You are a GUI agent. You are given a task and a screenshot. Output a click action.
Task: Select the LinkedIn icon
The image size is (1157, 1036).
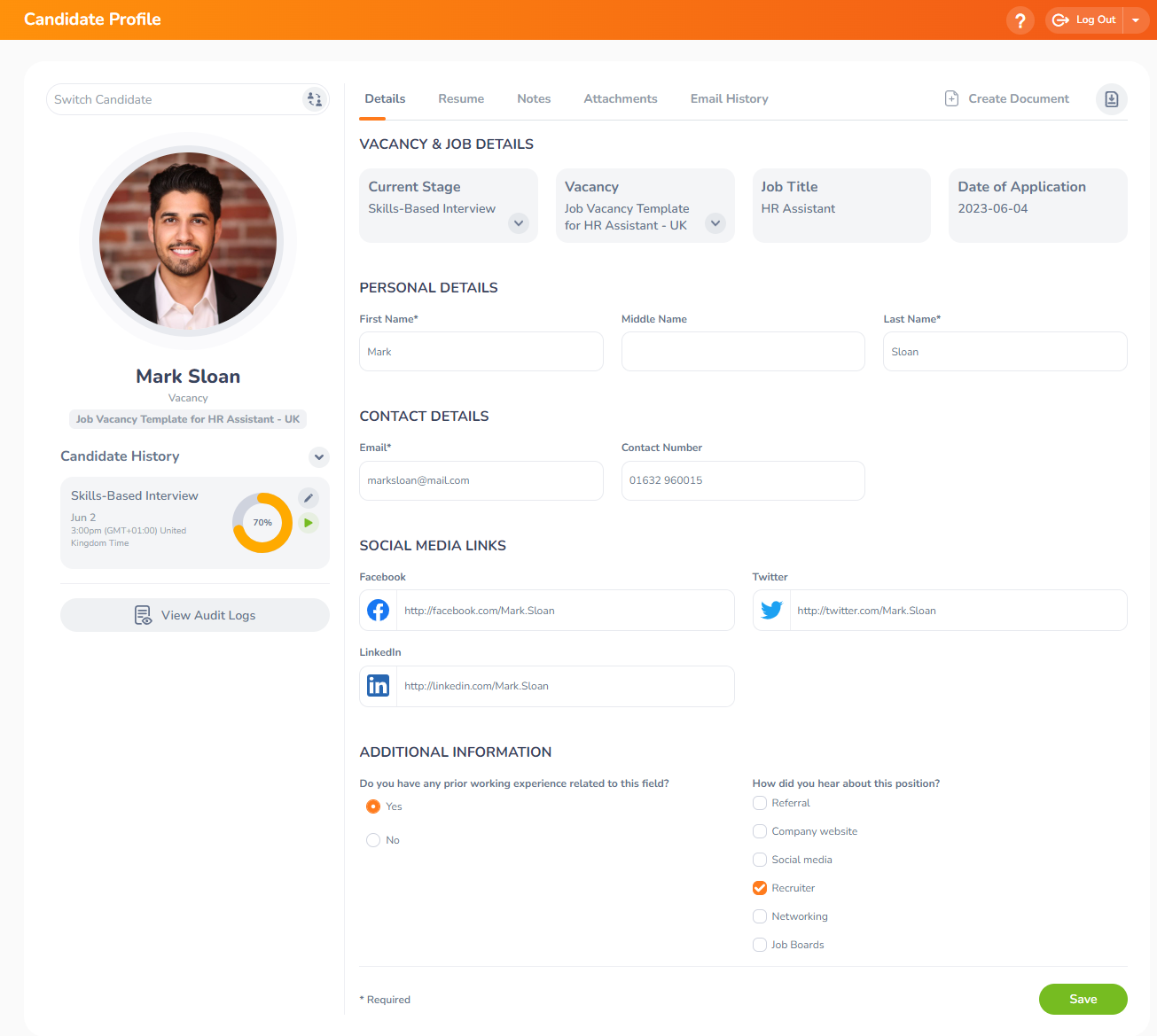(377, 685)
